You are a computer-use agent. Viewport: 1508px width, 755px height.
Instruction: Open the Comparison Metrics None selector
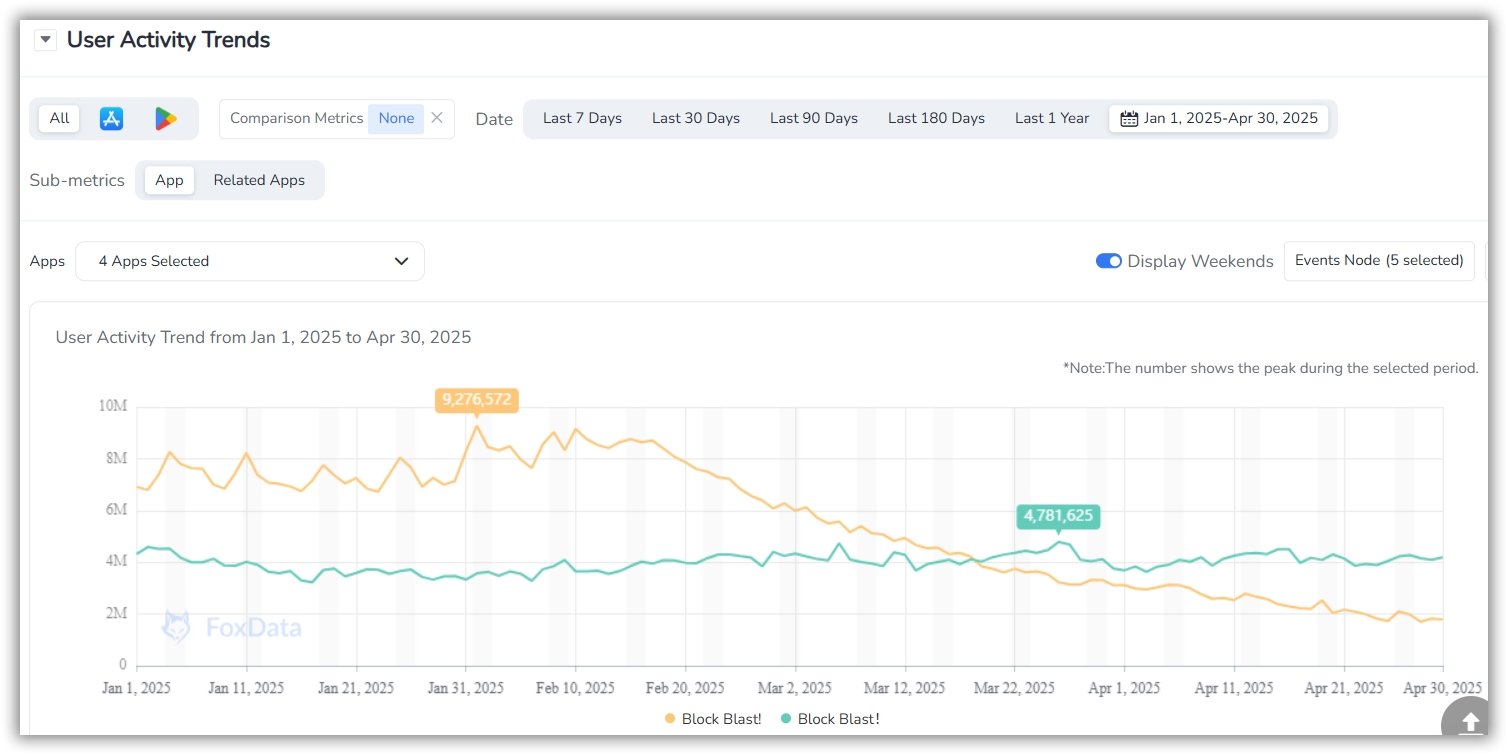coord(396,118)
